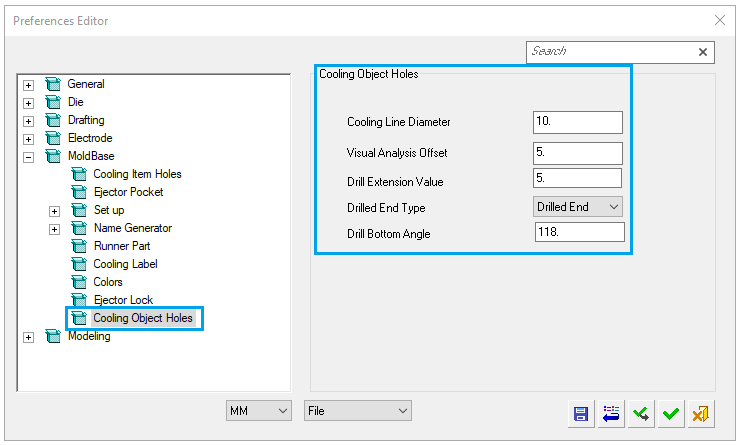Screen dimensions: 740x445
Task: Clear the search box with X icon
Action: click(x=702, y=52)
